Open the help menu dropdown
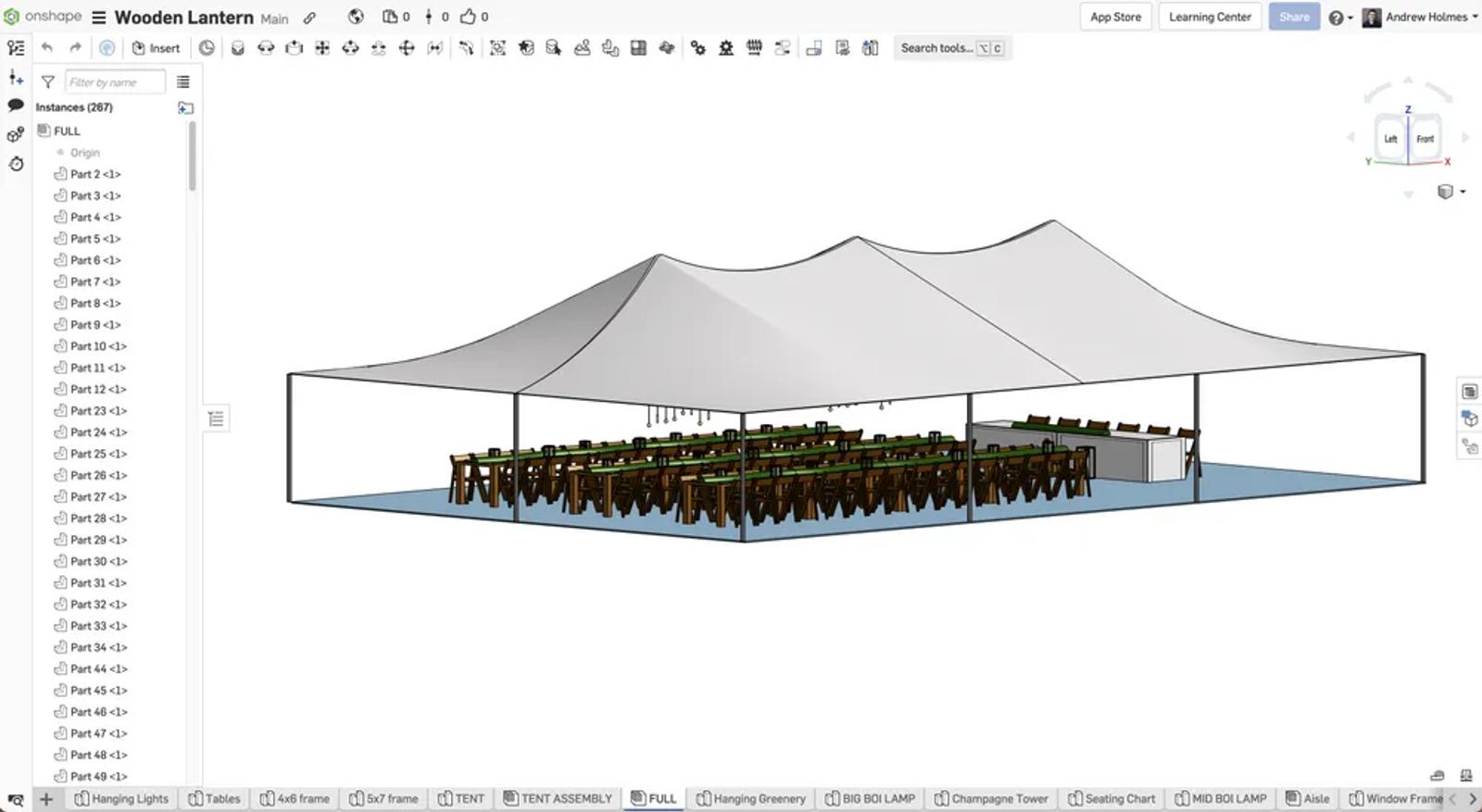Viewport: 1482px width, 812px height. pos(1340,18)
